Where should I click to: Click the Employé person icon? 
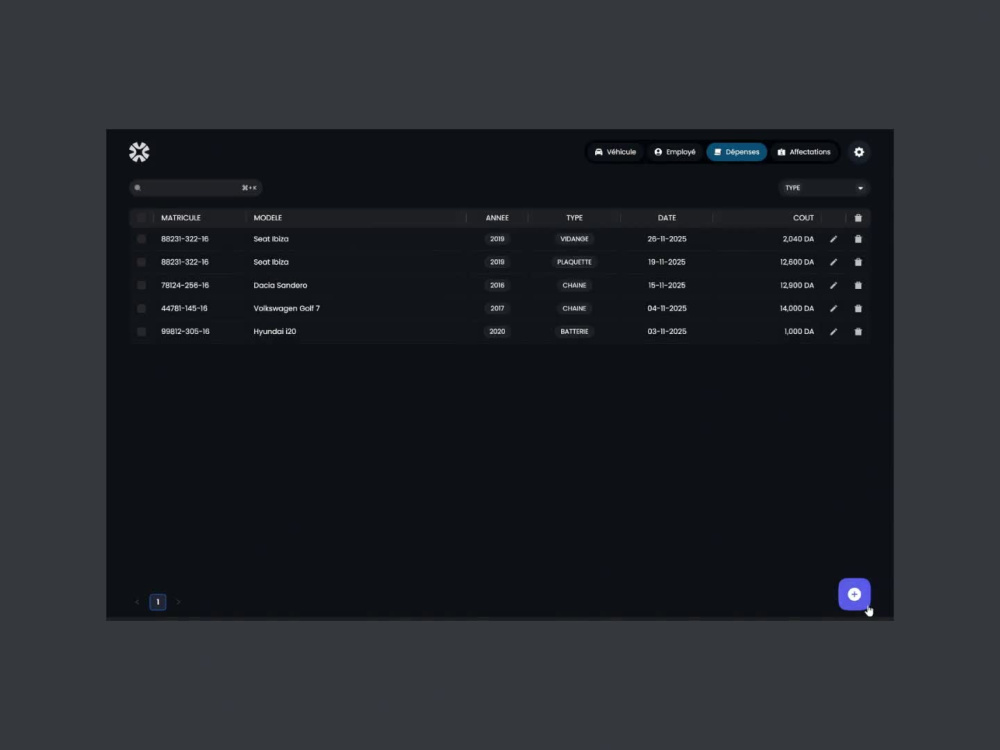659,151
